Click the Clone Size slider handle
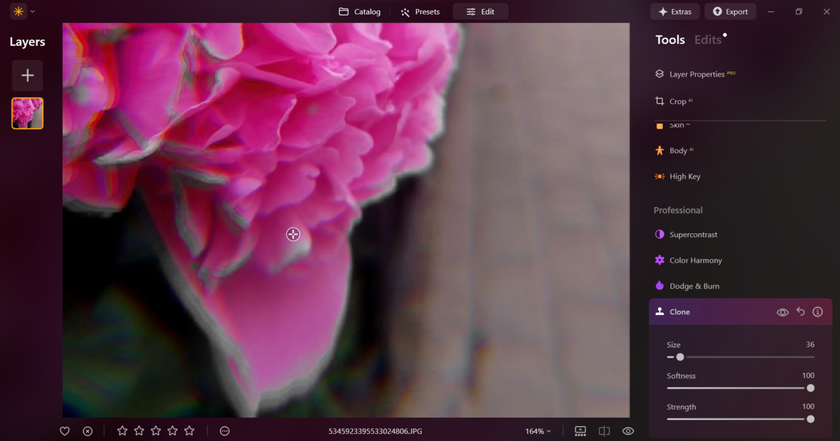This screenshot has width=840, height=441. point(680,357)
